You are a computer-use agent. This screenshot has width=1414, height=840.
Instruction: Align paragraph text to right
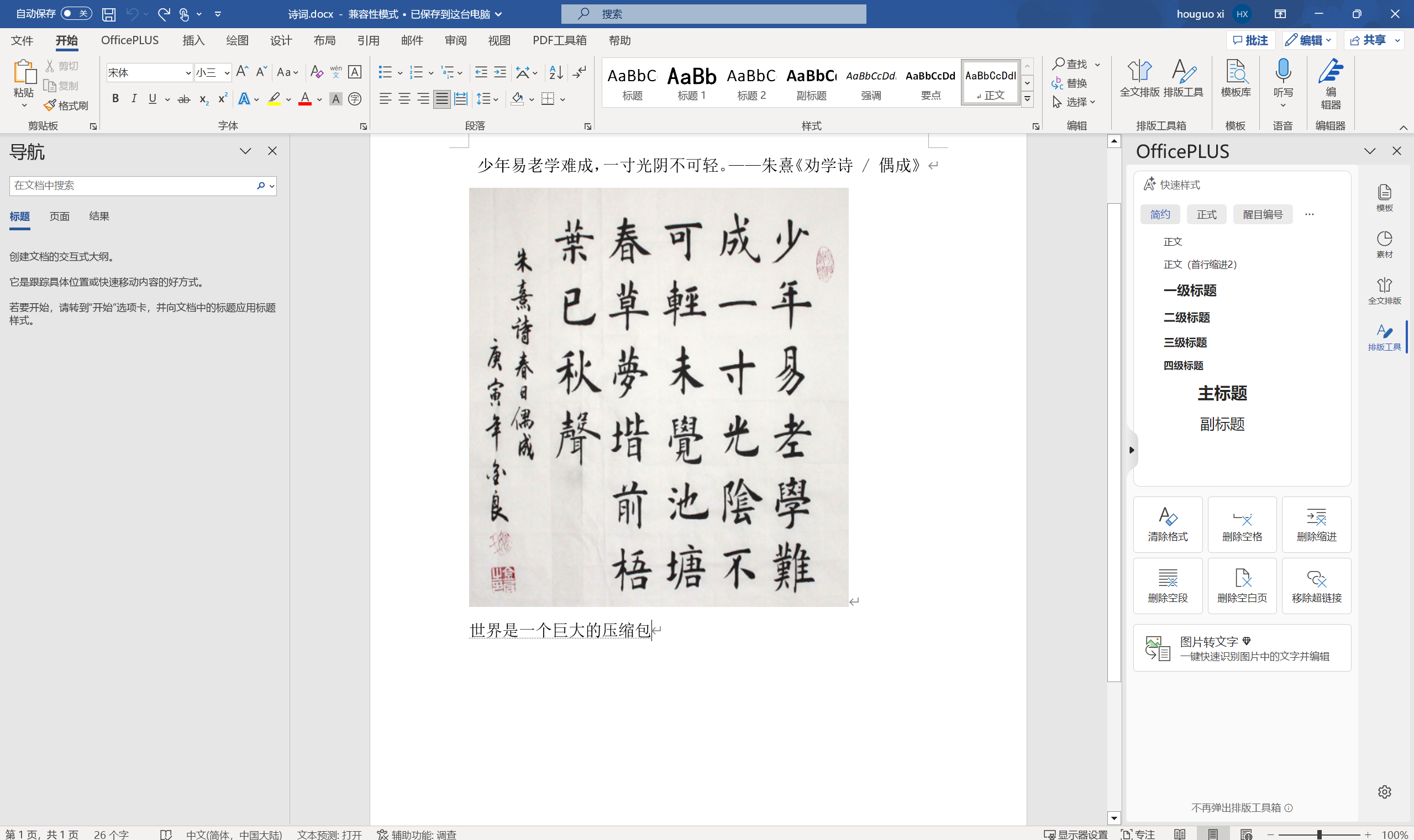423,99
